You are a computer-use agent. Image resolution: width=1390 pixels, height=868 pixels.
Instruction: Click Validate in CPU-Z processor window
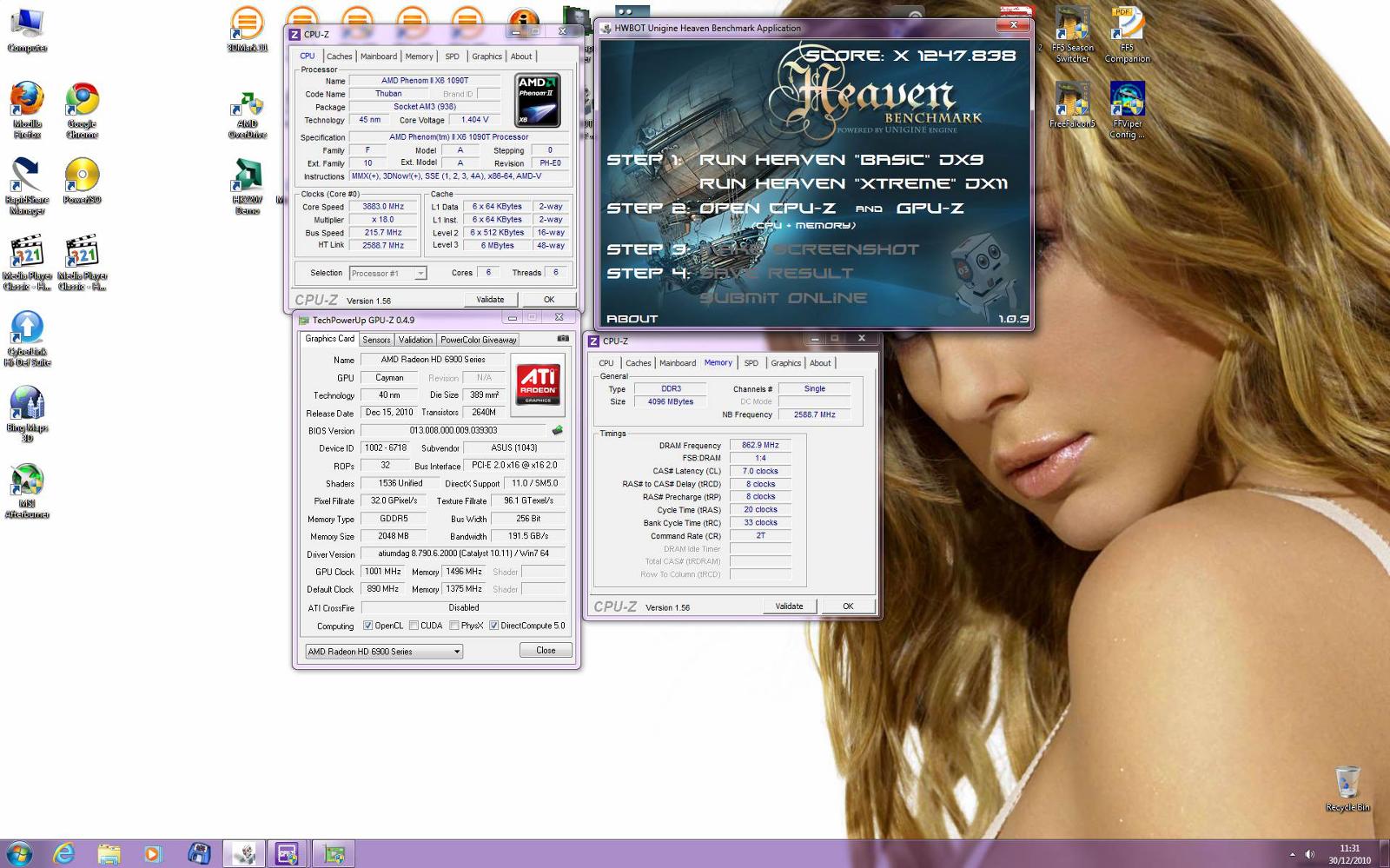point(490,300)
